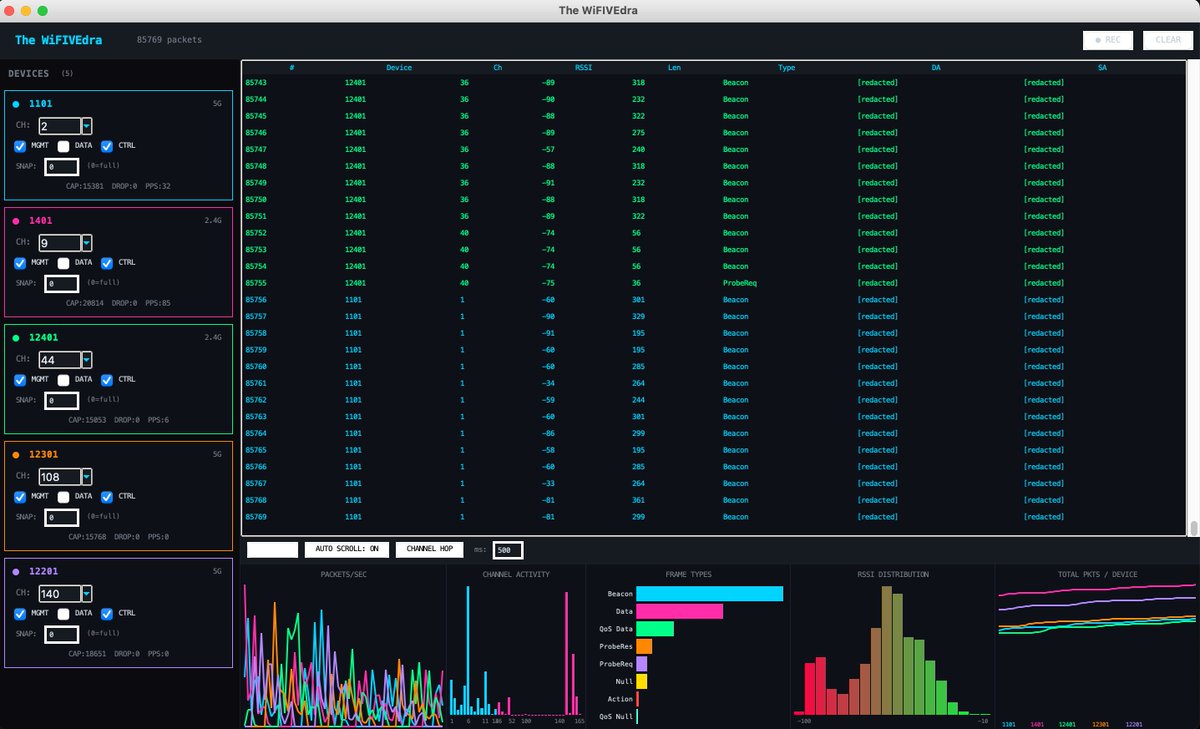Click the REC record button

click(x=1109, y=40)
